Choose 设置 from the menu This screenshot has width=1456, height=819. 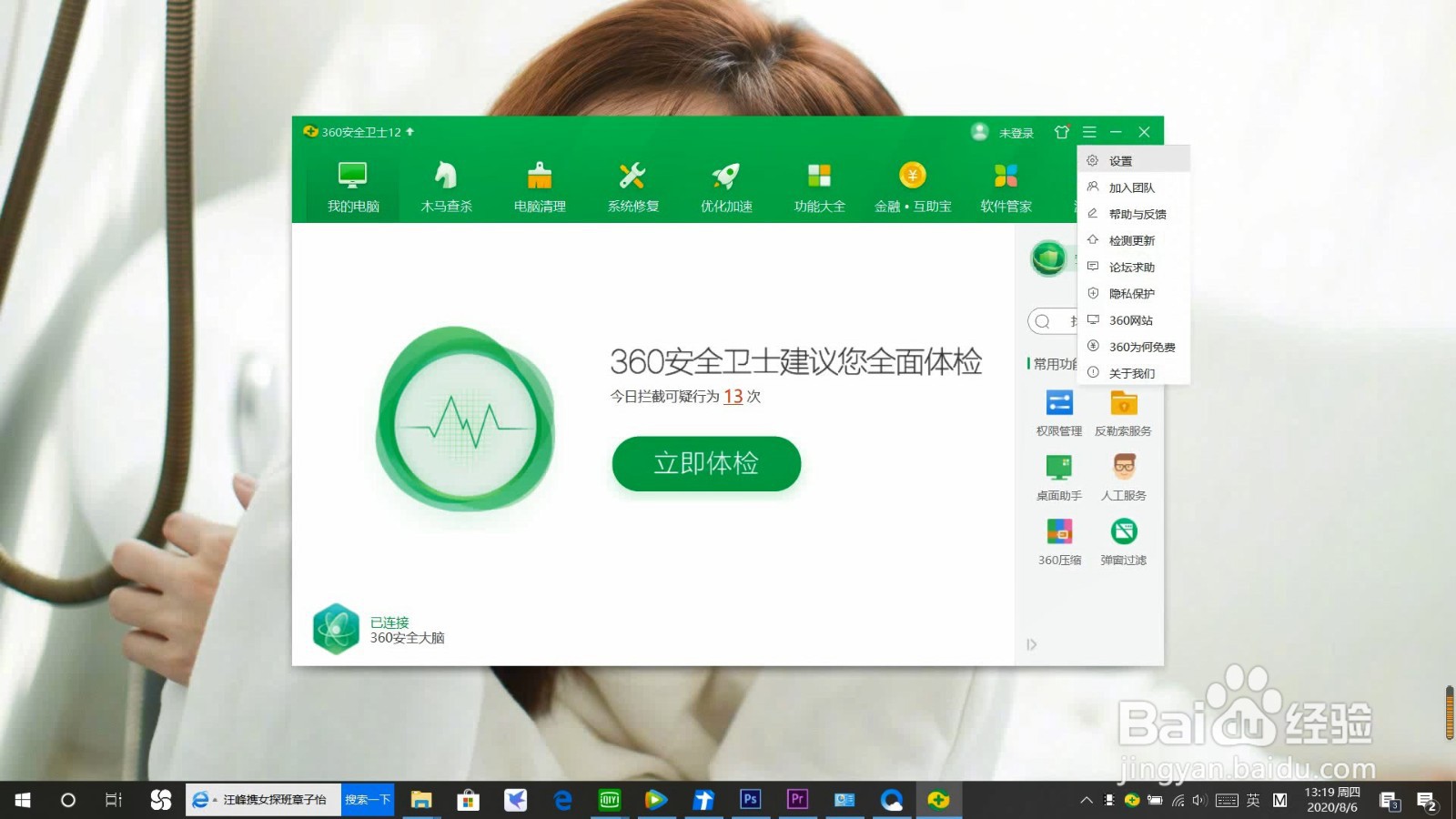tap(1134, 160)
